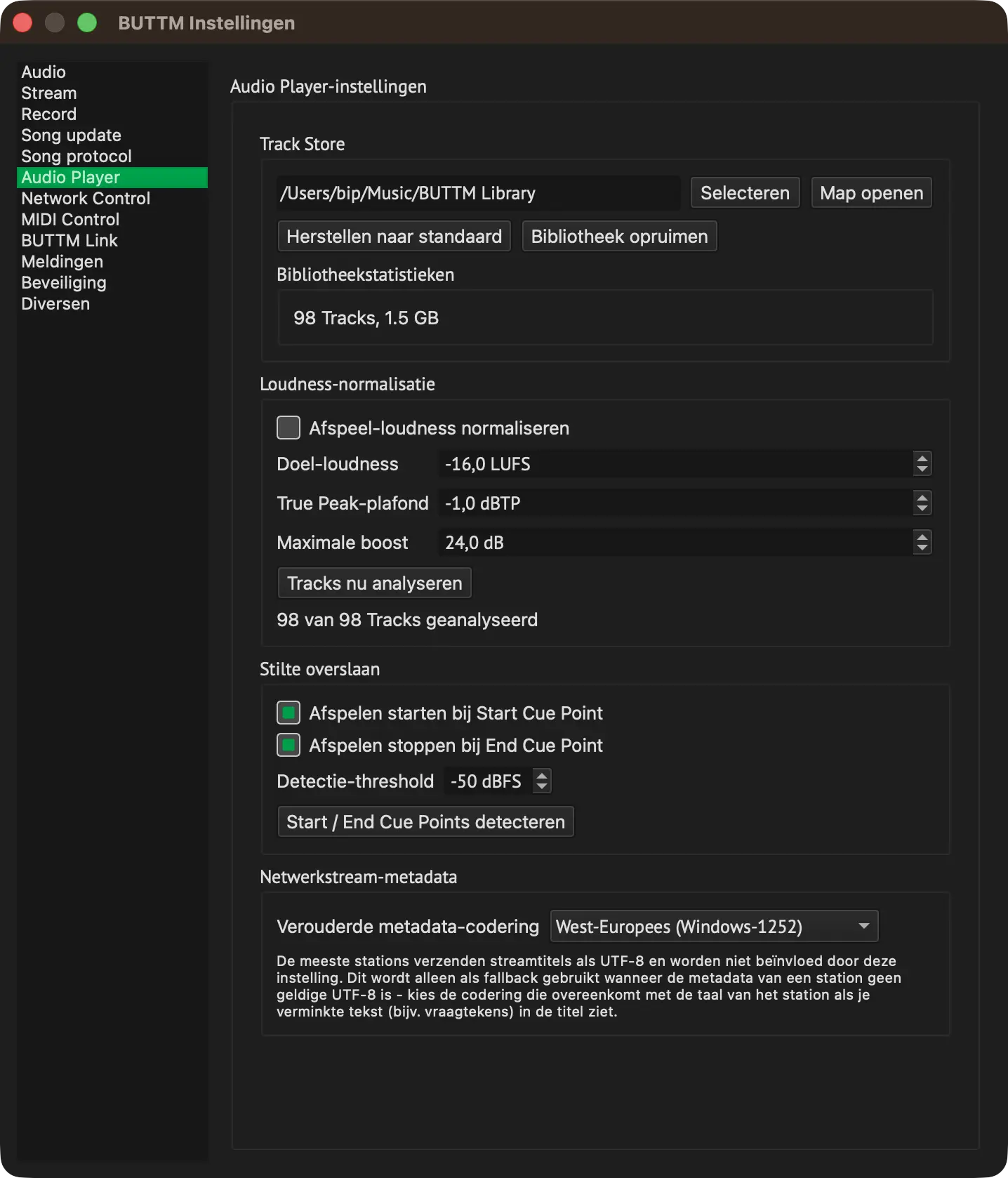Click Herstellen naar standaard
This screenshot has height=1178, width=1008.
point(394,237)
